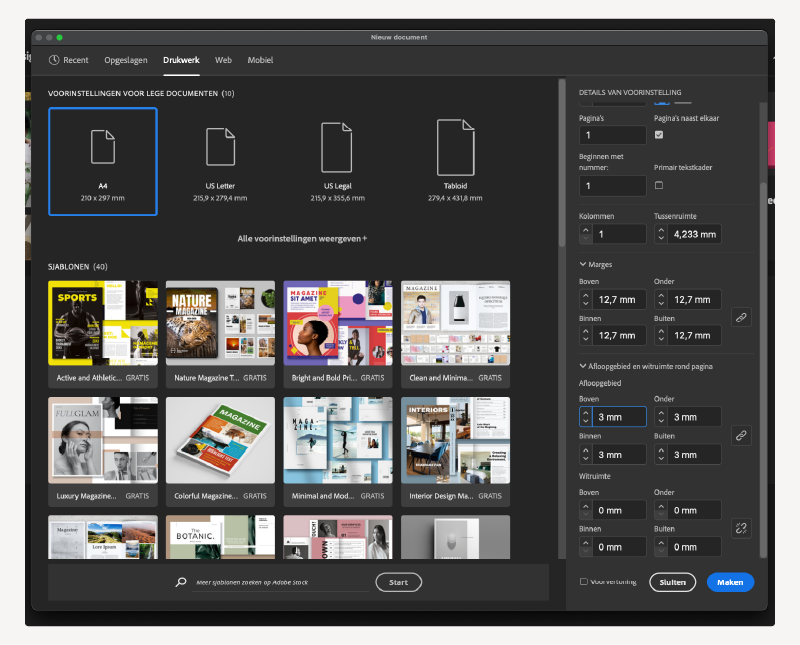Click the broken chain icon next to Witruimte
Image resolution: width=800 pixels, height=645 pixels.
[741, 528]
